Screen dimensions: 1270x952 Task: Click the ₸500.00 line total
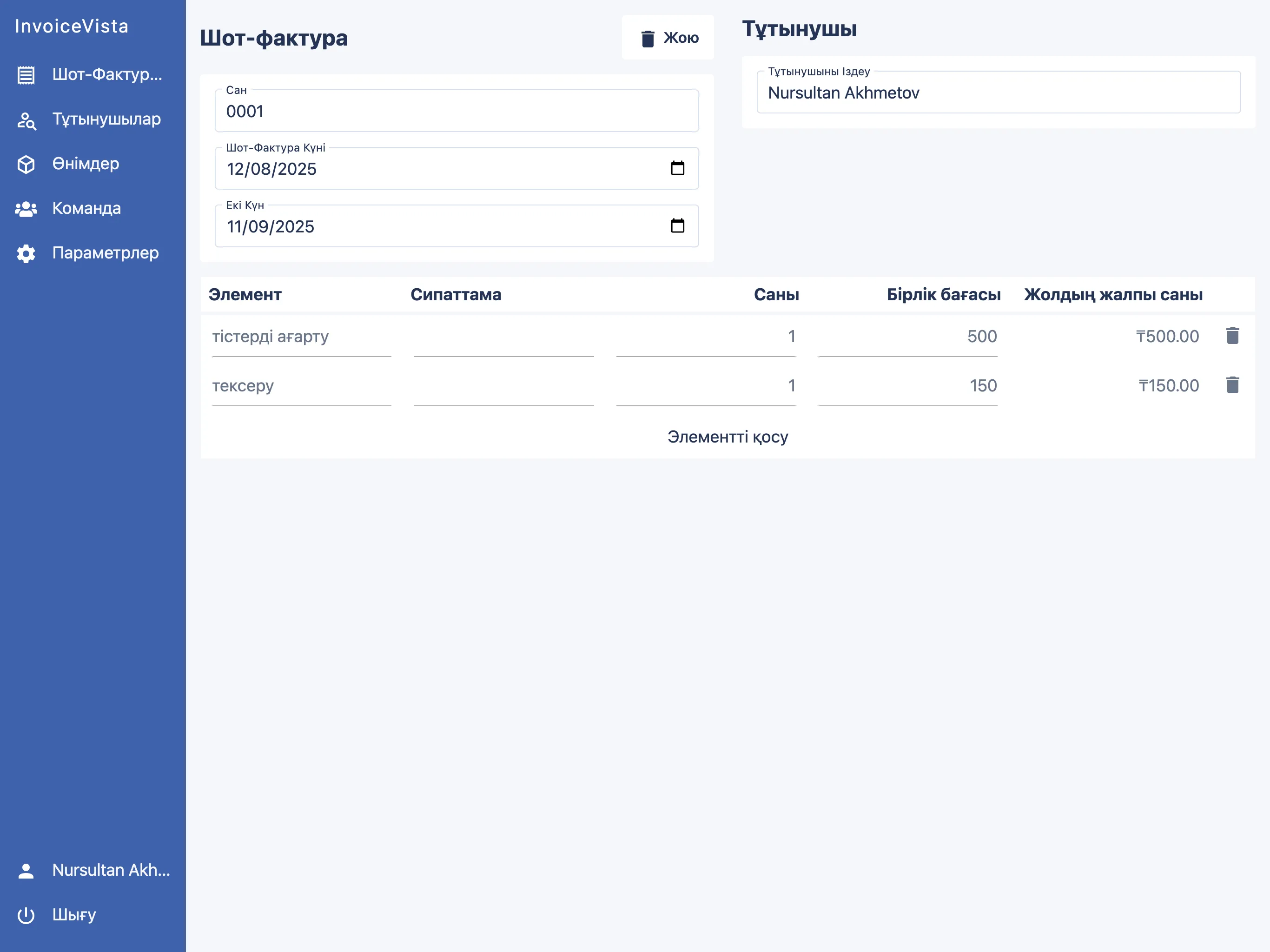1167,337
